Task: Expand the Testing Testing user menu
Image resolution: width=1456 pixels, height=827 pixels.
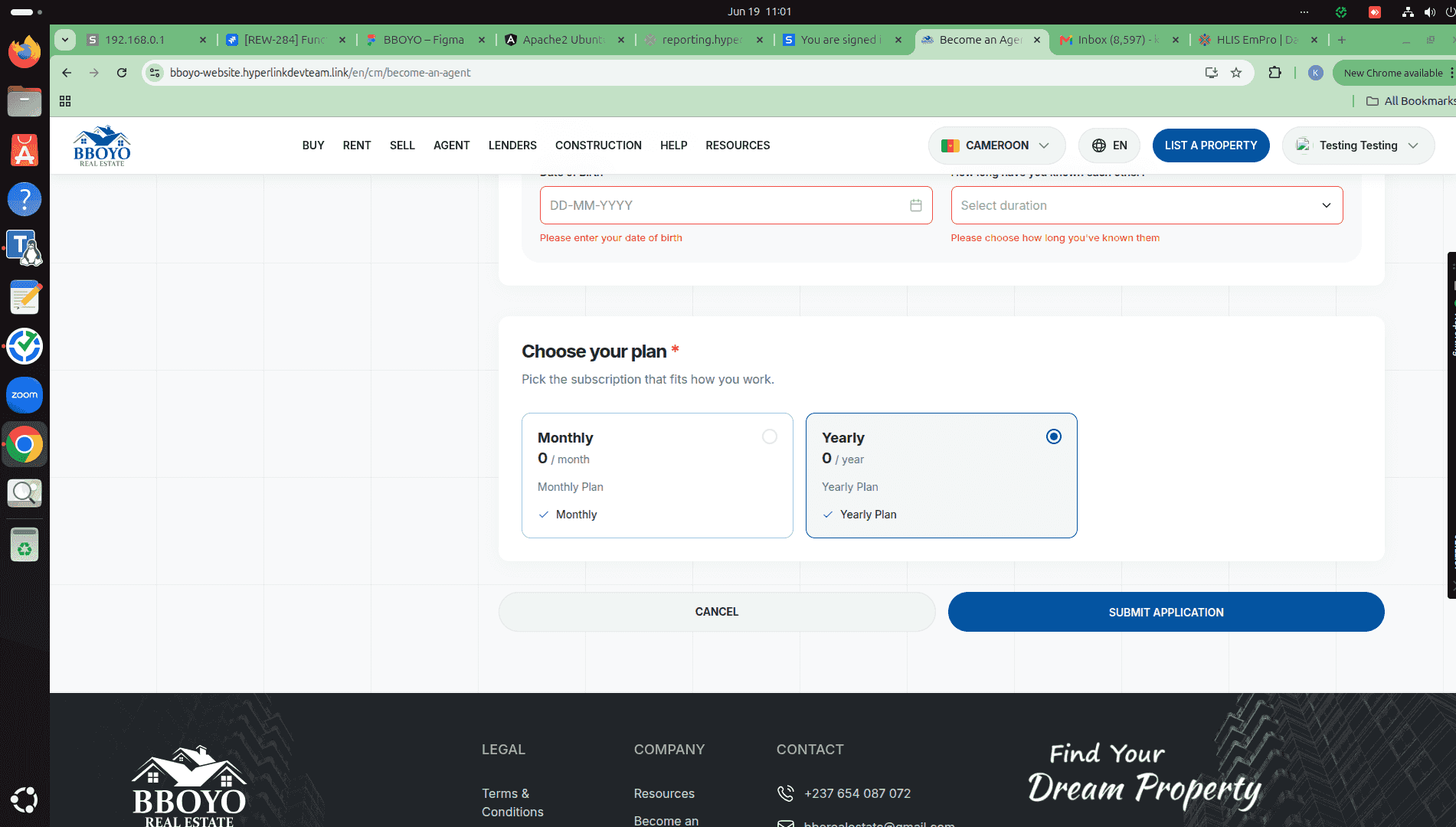Action: (x=1358, y=145)
